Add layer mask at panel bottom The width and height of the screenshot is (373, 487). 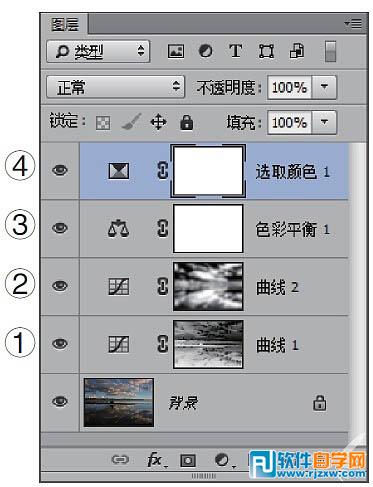click(188, 461)
